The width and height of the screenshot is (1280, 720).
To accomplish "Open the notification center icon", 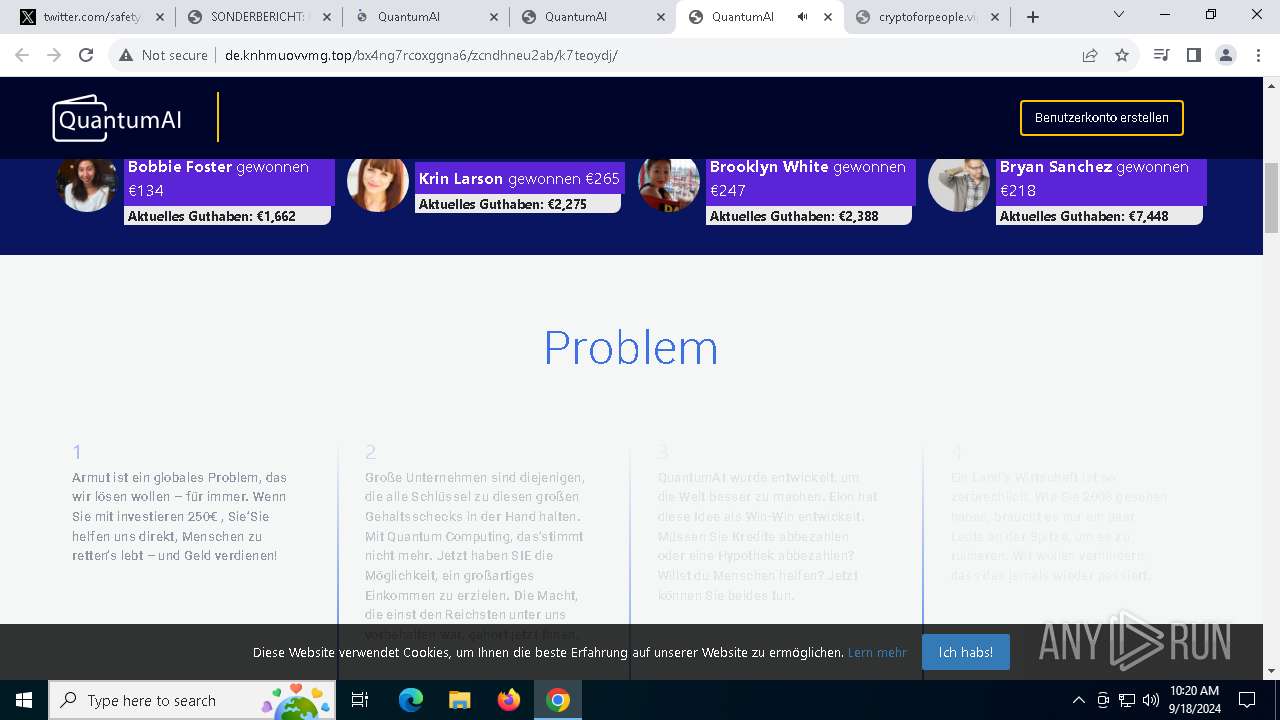I will coord(1247,700).
